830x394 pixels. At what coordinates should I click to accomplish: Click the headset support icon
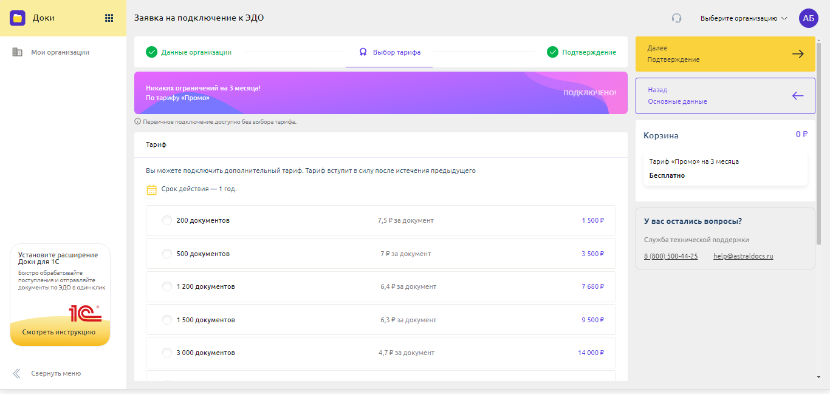[676, 18]
